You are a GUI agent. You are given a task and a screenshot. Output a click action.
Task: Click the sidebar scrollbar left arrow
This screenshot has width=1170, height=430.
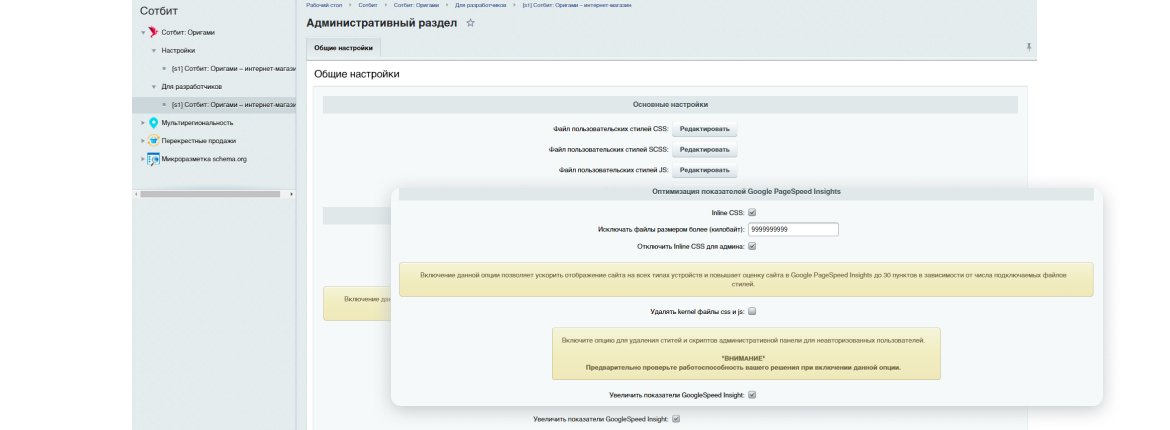(136, 194)
